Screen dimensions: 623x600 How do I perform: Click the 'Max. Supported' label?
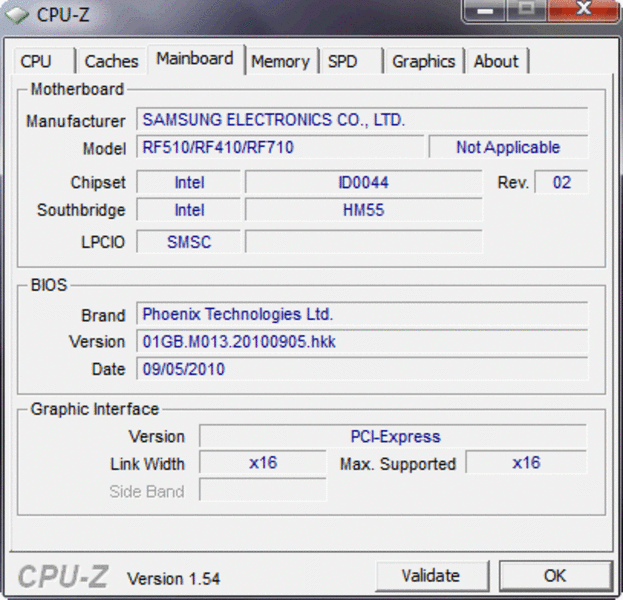click(398, 464)
